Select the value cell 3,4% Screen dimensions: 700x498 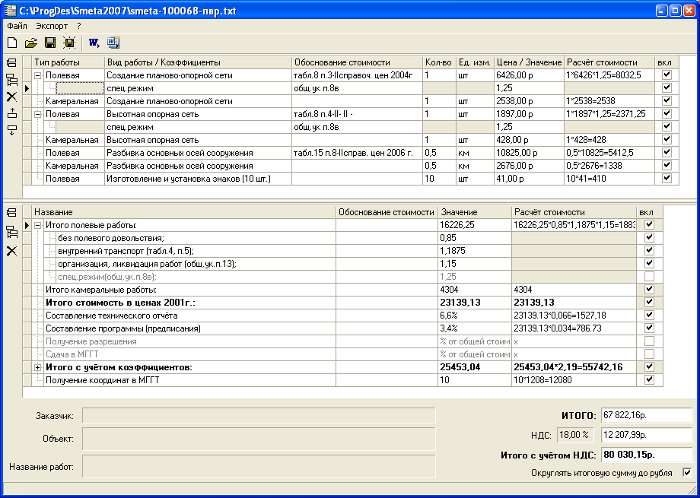(x=475, y=328)
